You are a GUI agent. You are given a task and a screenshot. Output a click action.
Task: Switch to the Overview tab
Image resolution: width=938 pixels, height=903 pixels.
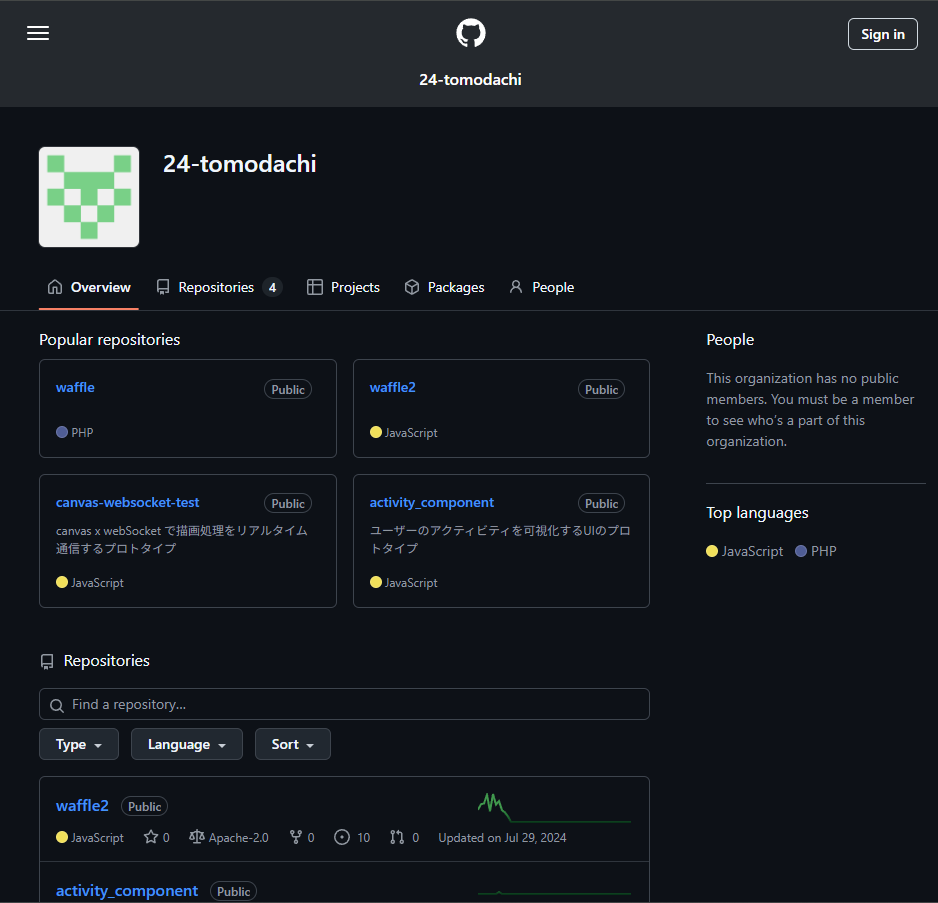(x=89, y=287)
